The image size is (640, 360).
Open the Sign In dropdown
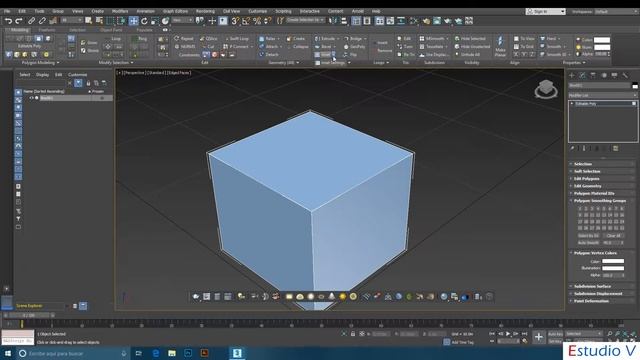(545, 11)
